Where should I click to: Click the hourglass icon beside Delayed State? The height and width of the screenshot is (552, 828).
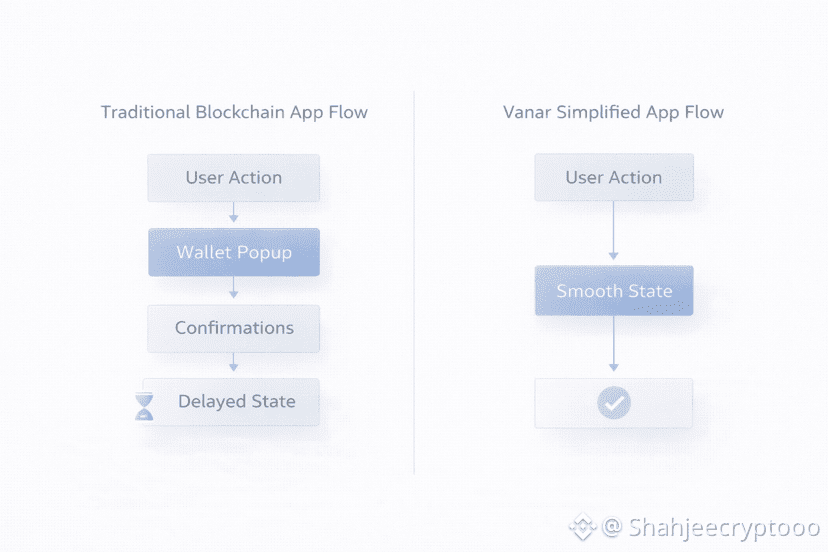[146, 405]
